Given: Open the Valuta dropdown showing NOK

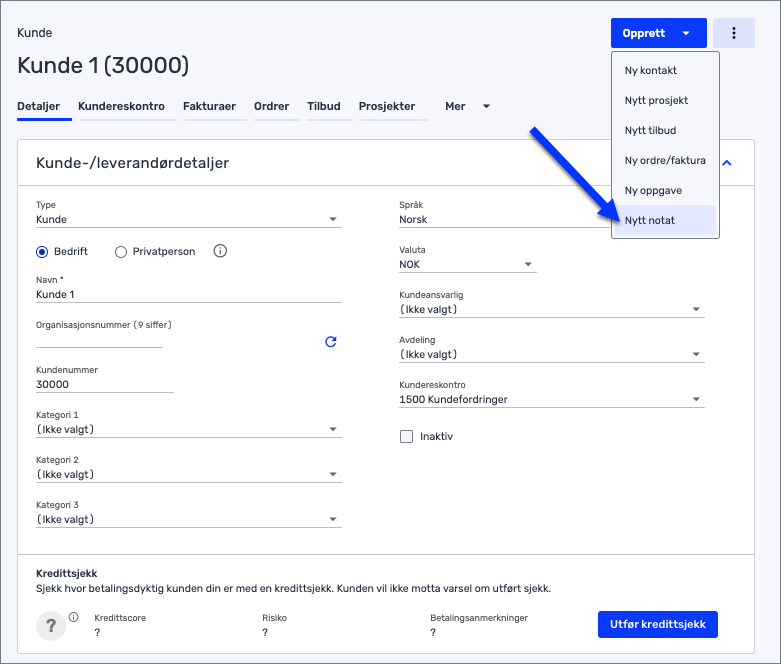Looking at the screenshot, I should point(468,265).
